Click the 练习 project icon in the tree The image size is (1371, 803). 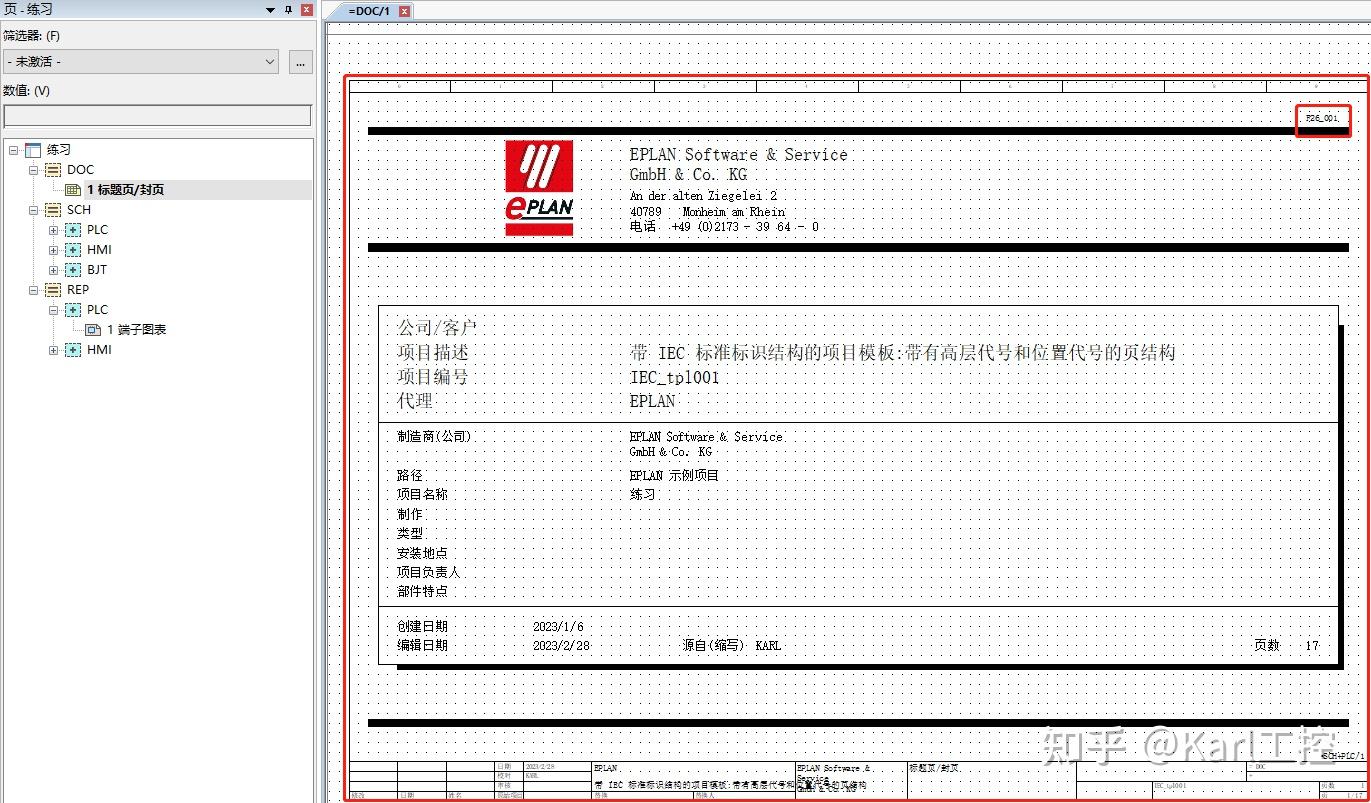(x=32, y=150)
